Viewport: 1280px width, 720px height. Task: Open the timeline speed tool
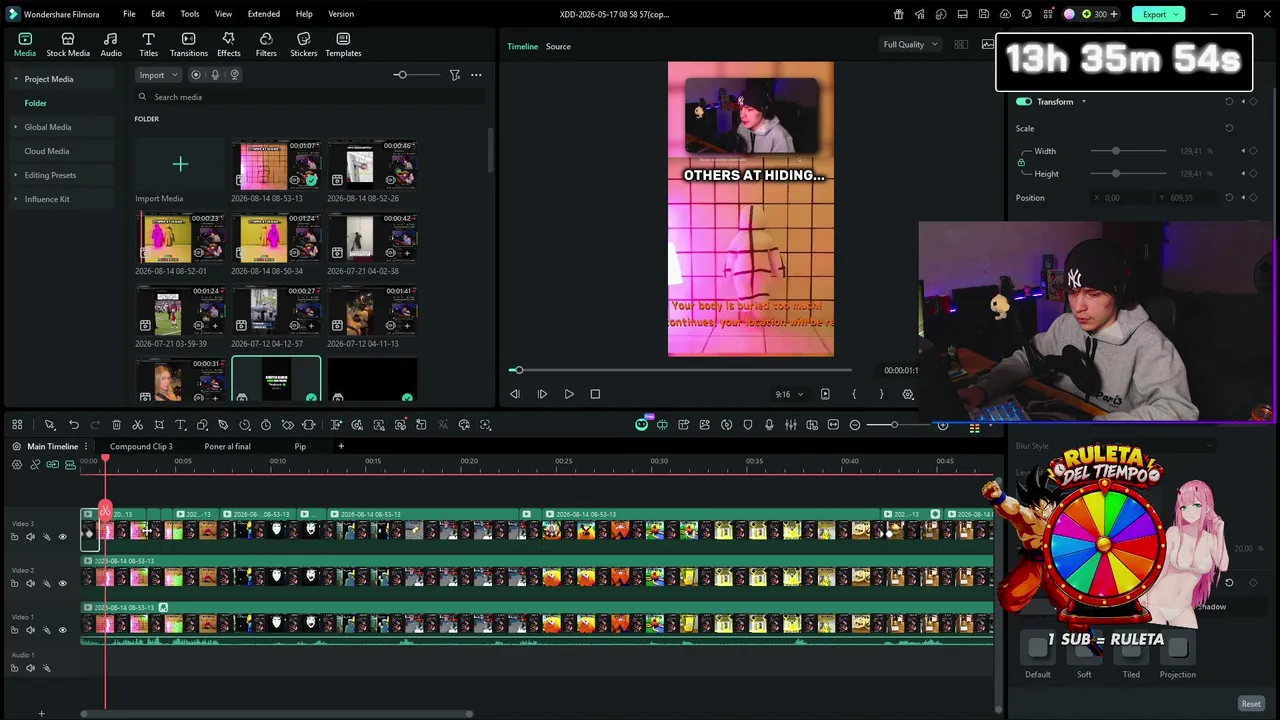245,425
